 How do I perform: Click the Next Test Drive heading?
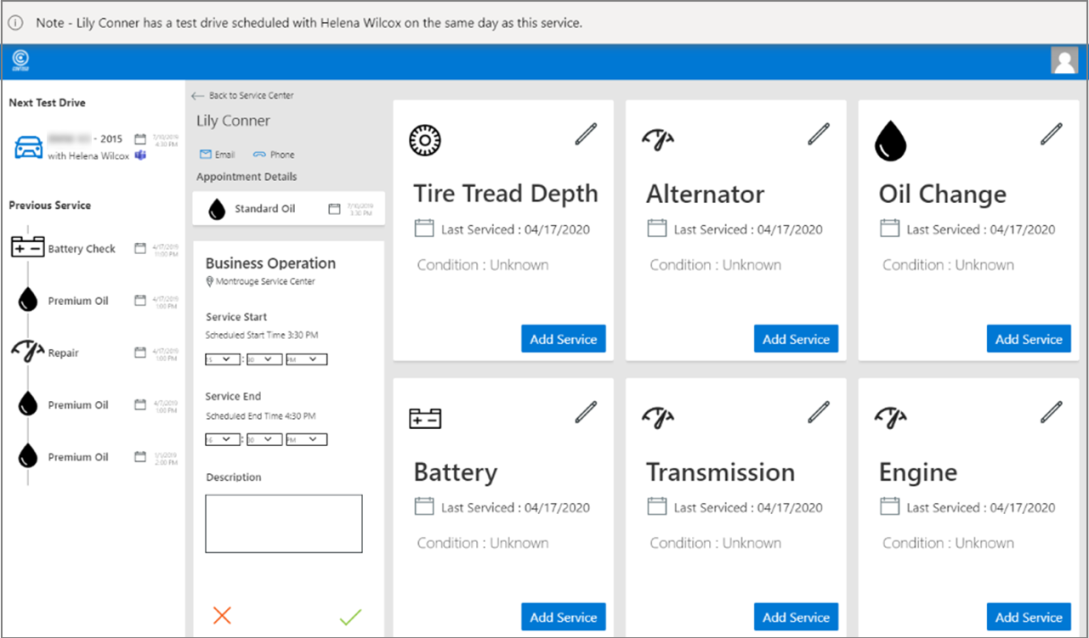coord(47,103)
